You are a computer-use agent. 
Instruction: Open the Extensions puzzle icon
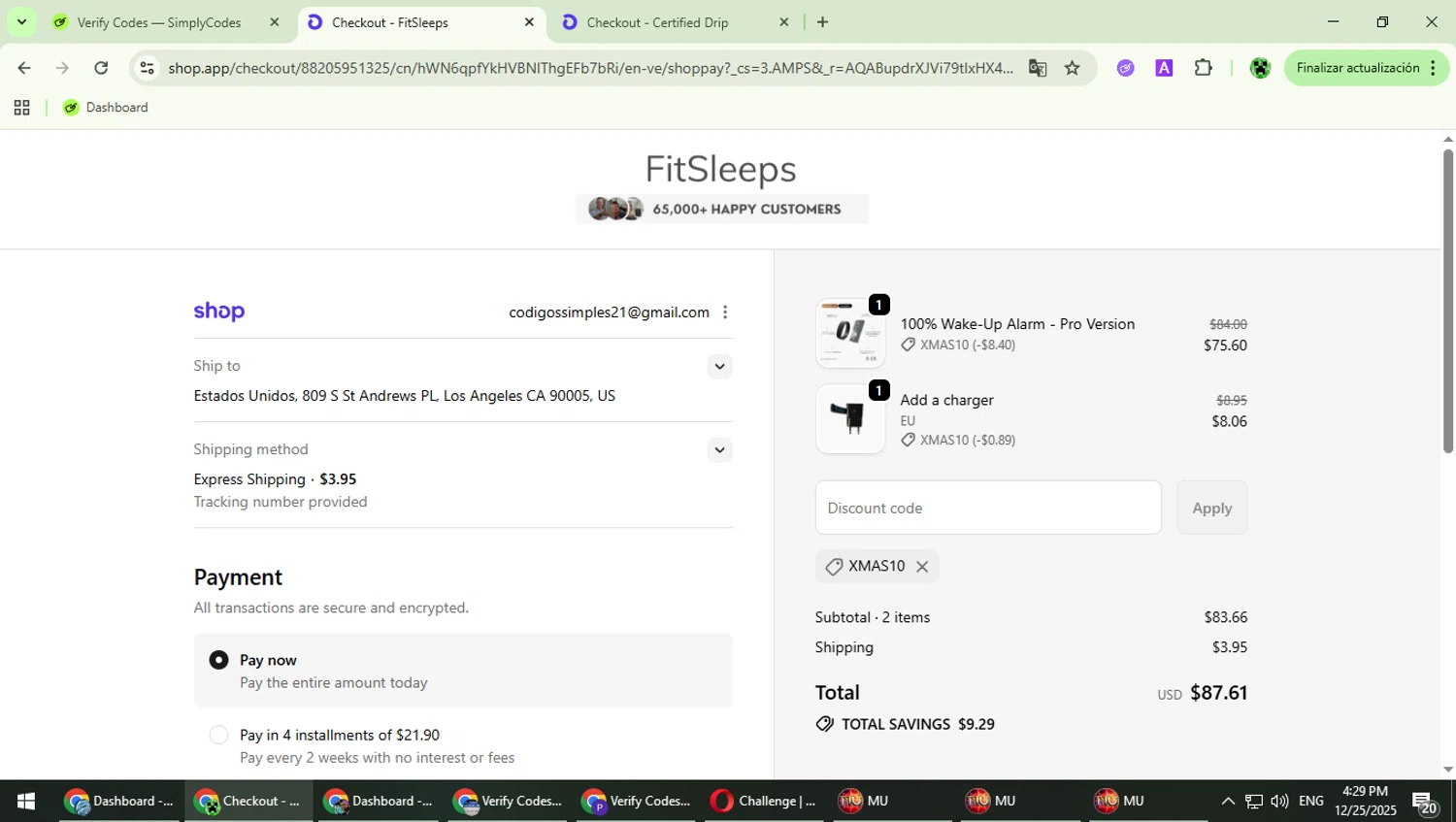(x=1204, y=68)
